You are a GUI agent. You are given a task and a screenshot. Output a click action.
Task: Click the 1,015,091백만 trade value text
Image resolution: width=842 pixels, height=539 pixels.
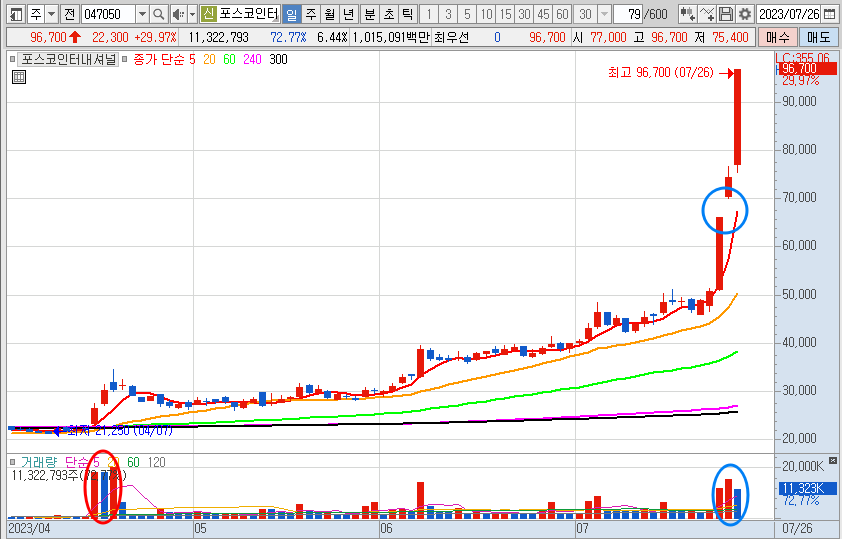coord(390,37)
